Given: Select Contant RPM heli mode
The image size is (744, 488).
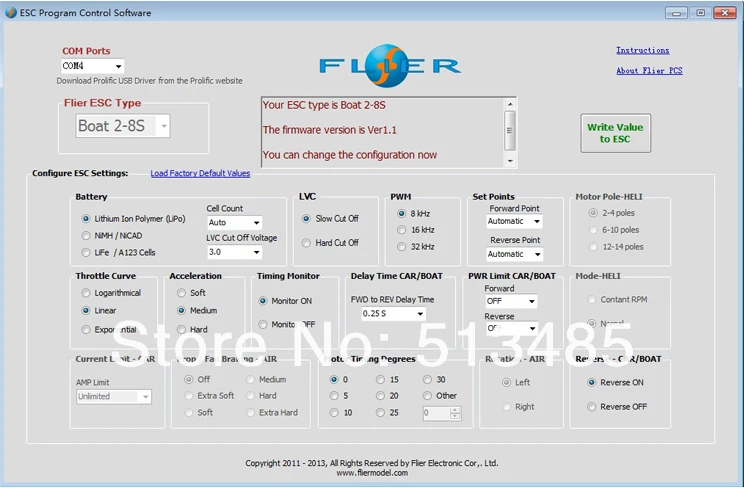Looking at the screenshot, I should click(617, 300).
